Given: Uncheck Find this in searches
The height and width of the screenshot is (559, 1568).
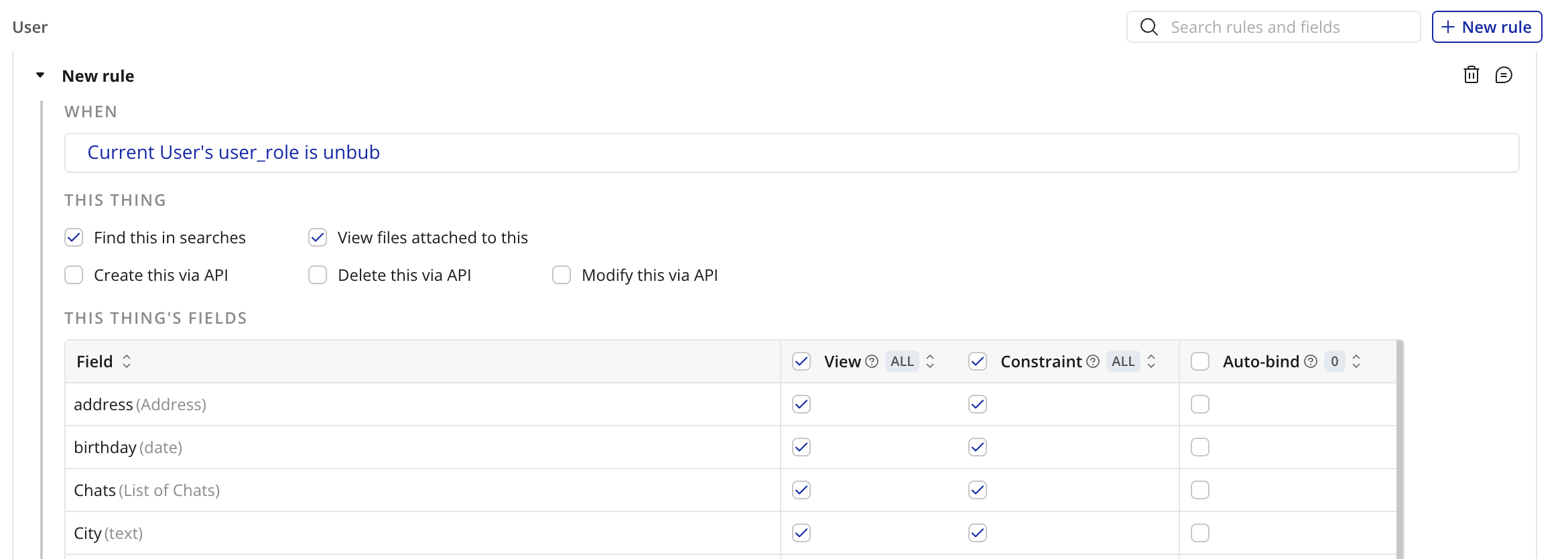Looking at the screenshot, I should [74, 237].
